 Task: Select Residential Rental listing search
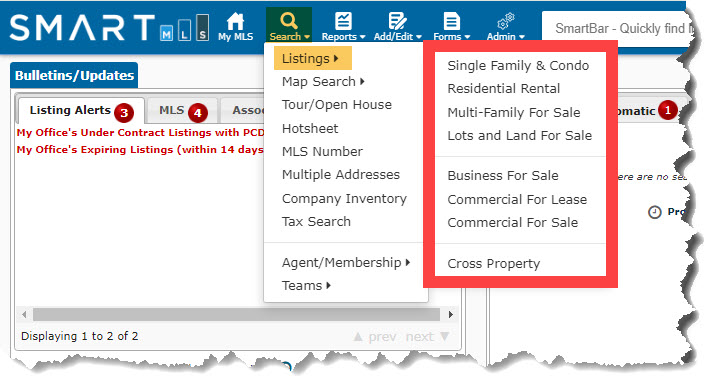503,88
